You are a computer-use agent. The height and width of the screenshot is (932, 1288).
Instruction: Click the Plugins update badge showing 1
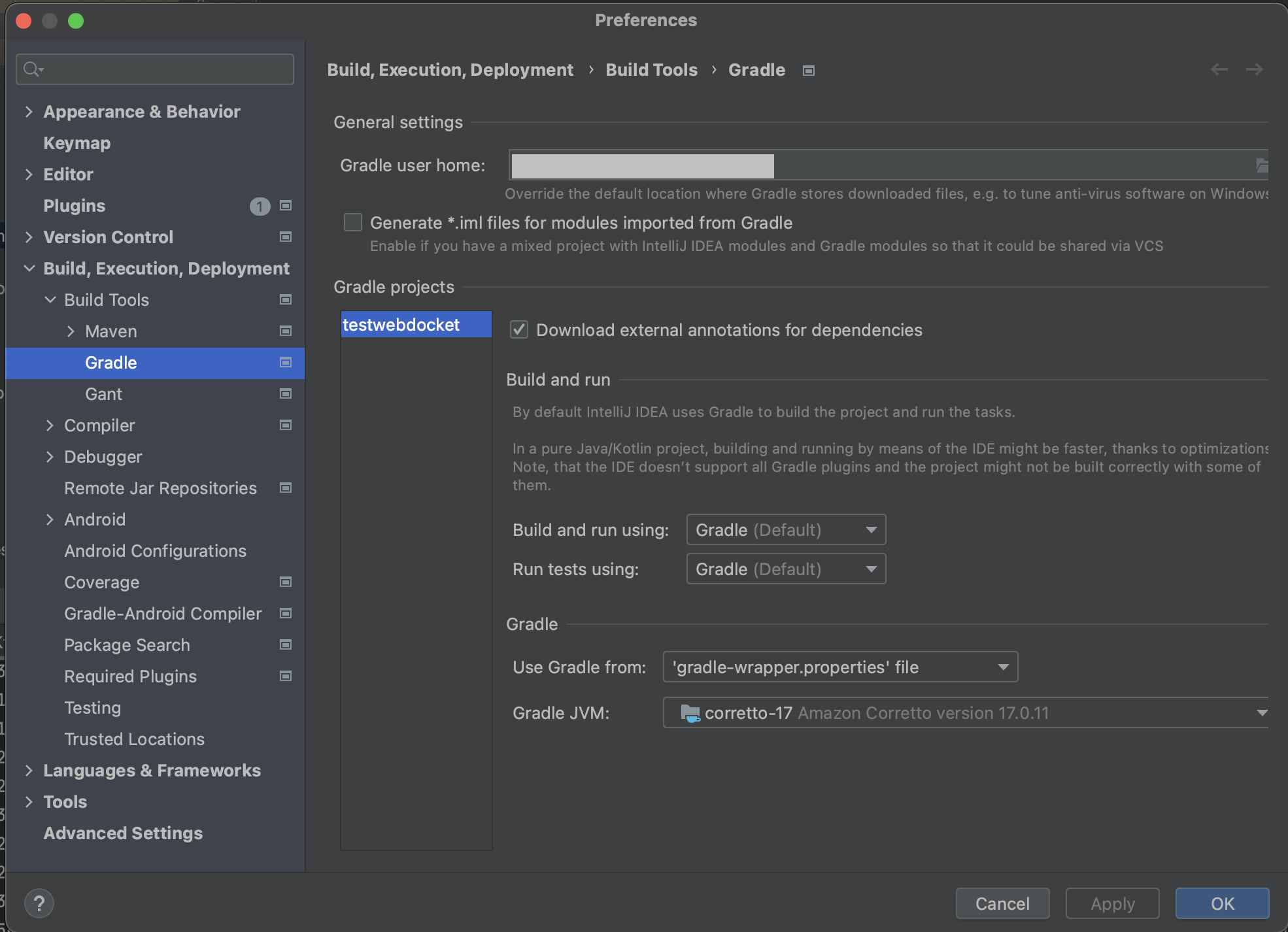(x=260, y=207)
